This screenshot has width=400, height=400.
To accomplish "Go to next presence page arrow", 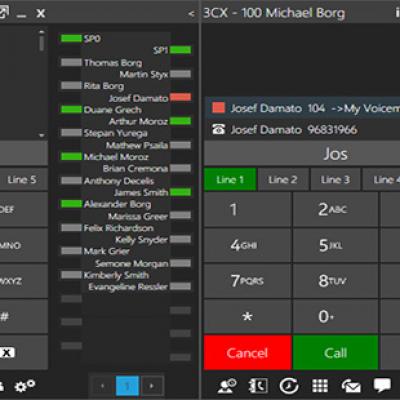I will point(152,386).
